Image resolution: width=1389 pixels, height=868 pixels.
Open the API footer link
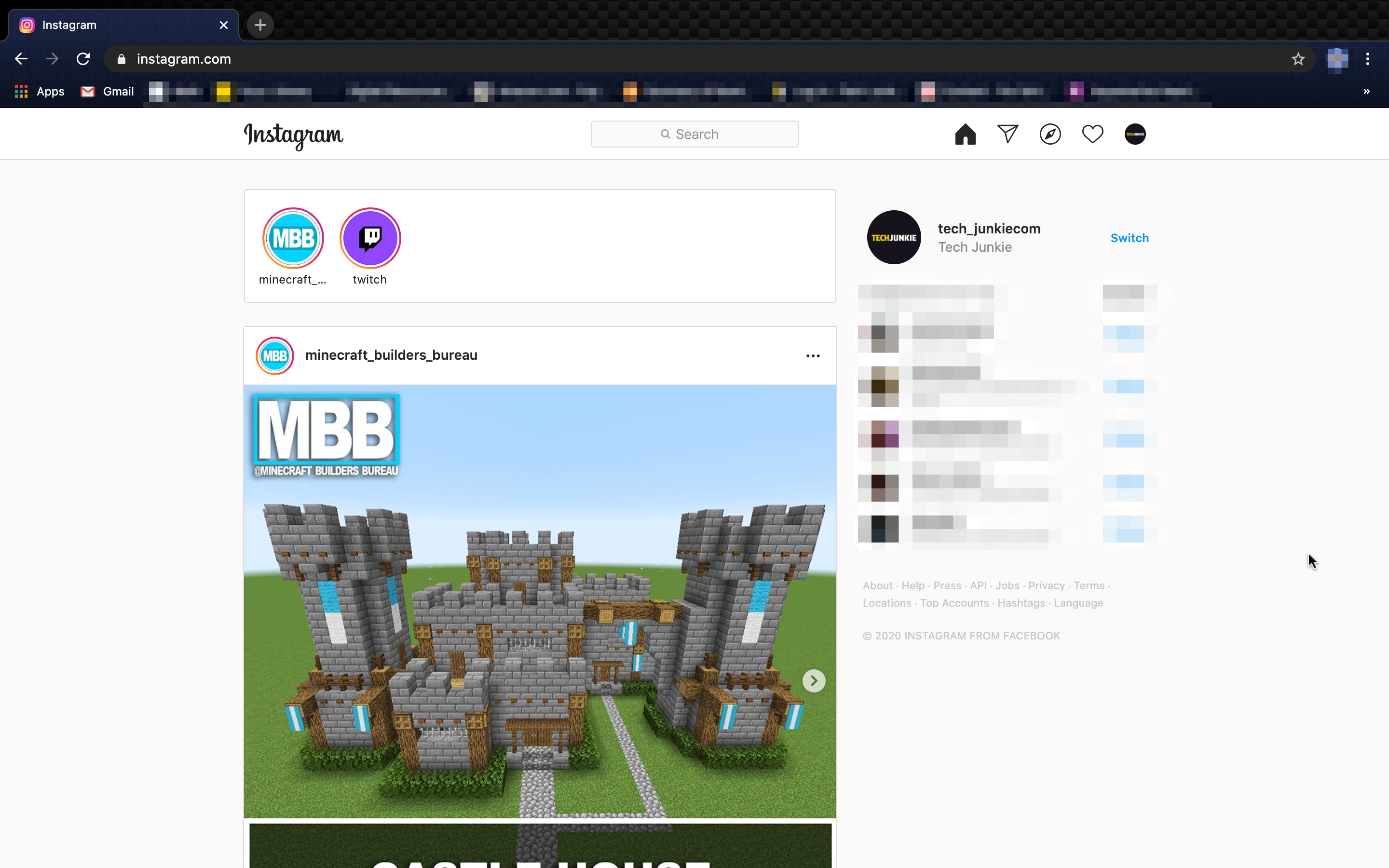(978, 585)
